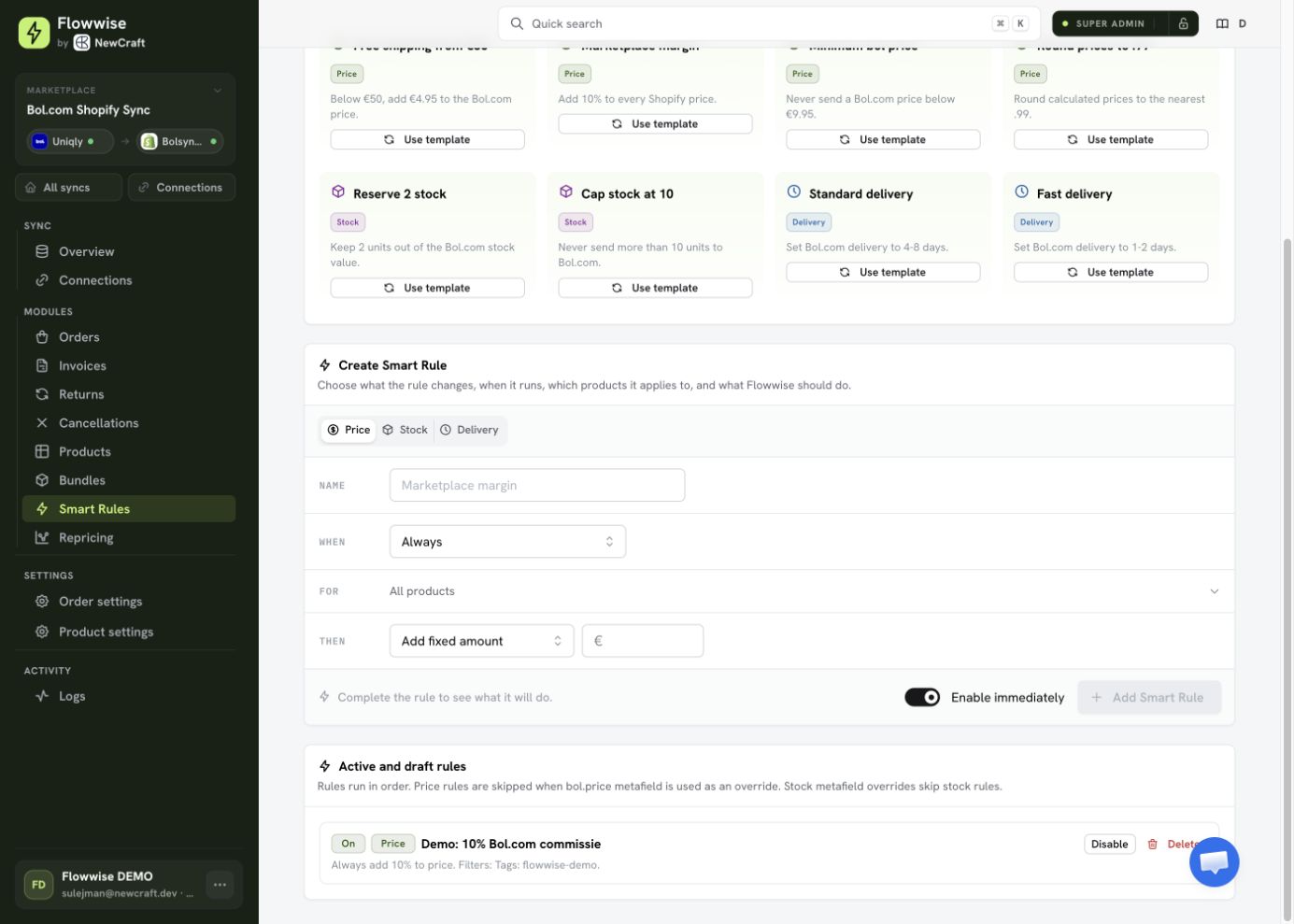The height and width of the screenshot is (924, 1294).
Task: Click the Invoices document icon
Action: [x=42, y=365]
